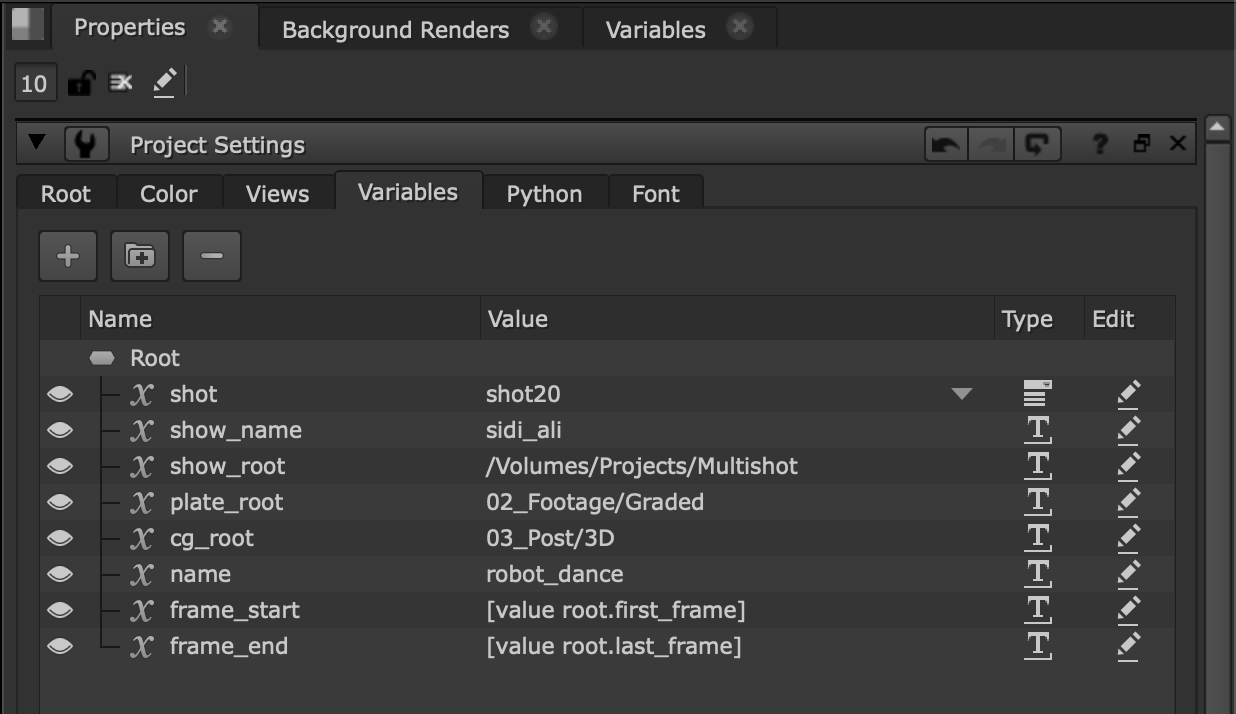Open help via the question mark icon
1236x714 pixels.
point(1098,143)
